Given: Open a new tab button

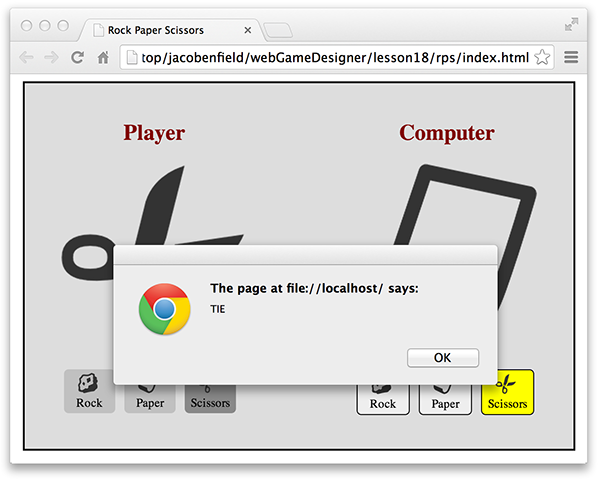Looking at the screenshot, I should pyautogui.click(x=278, y=30).
